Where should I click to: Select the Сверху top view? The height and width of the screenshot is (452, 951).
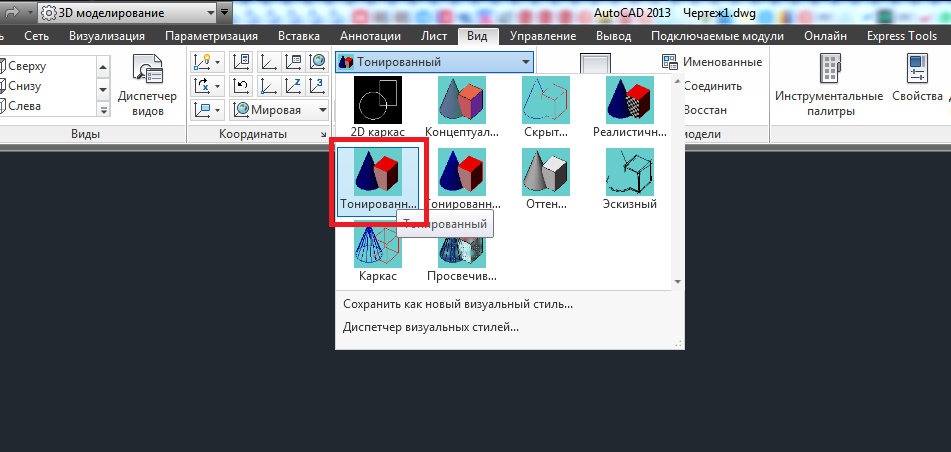30,65
